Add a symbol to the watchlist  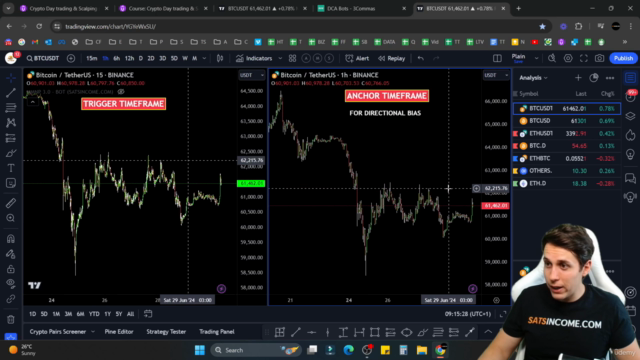[x=578, y=78]
